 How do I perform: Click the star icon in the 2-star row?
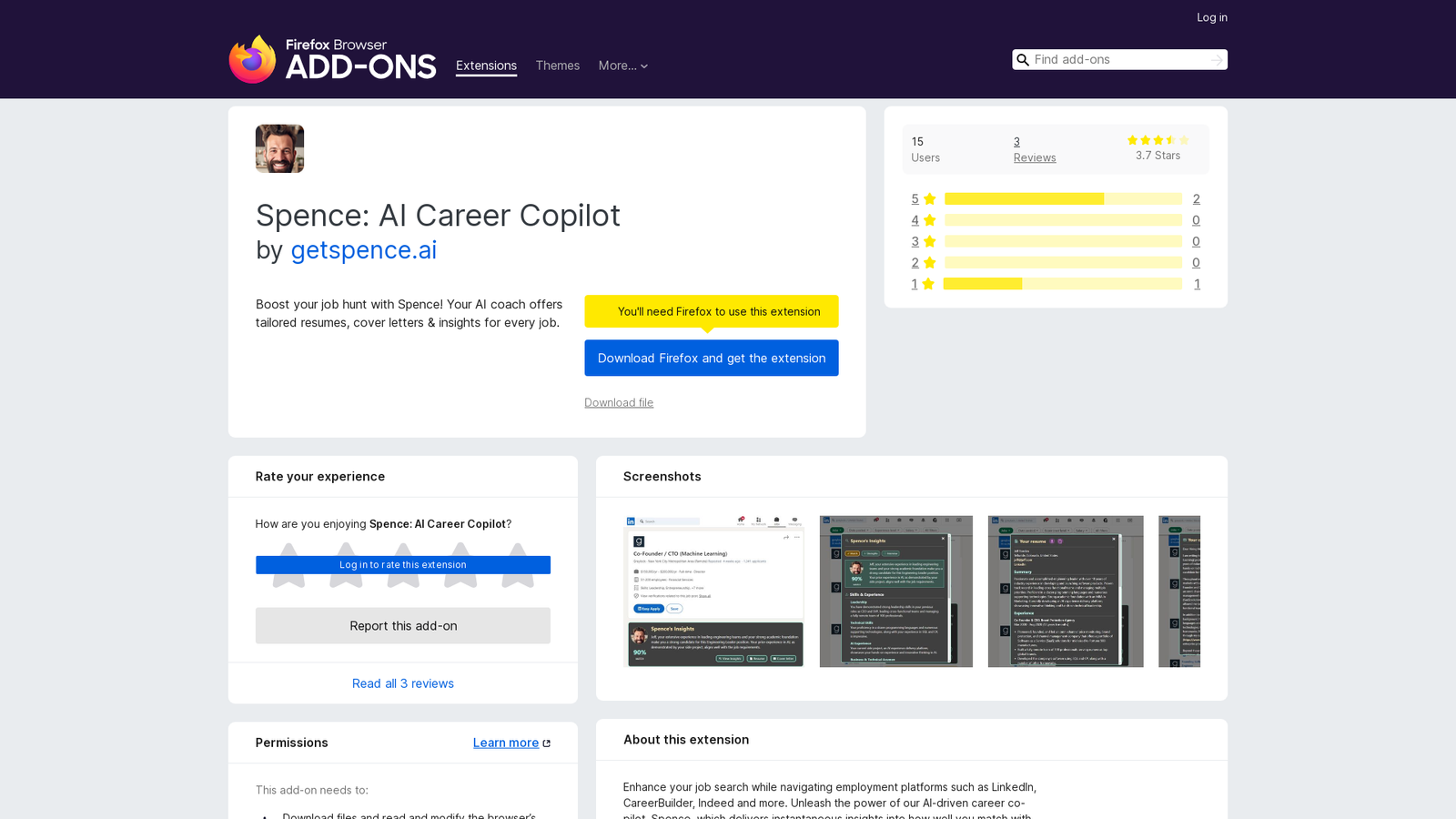pos(929,263)
